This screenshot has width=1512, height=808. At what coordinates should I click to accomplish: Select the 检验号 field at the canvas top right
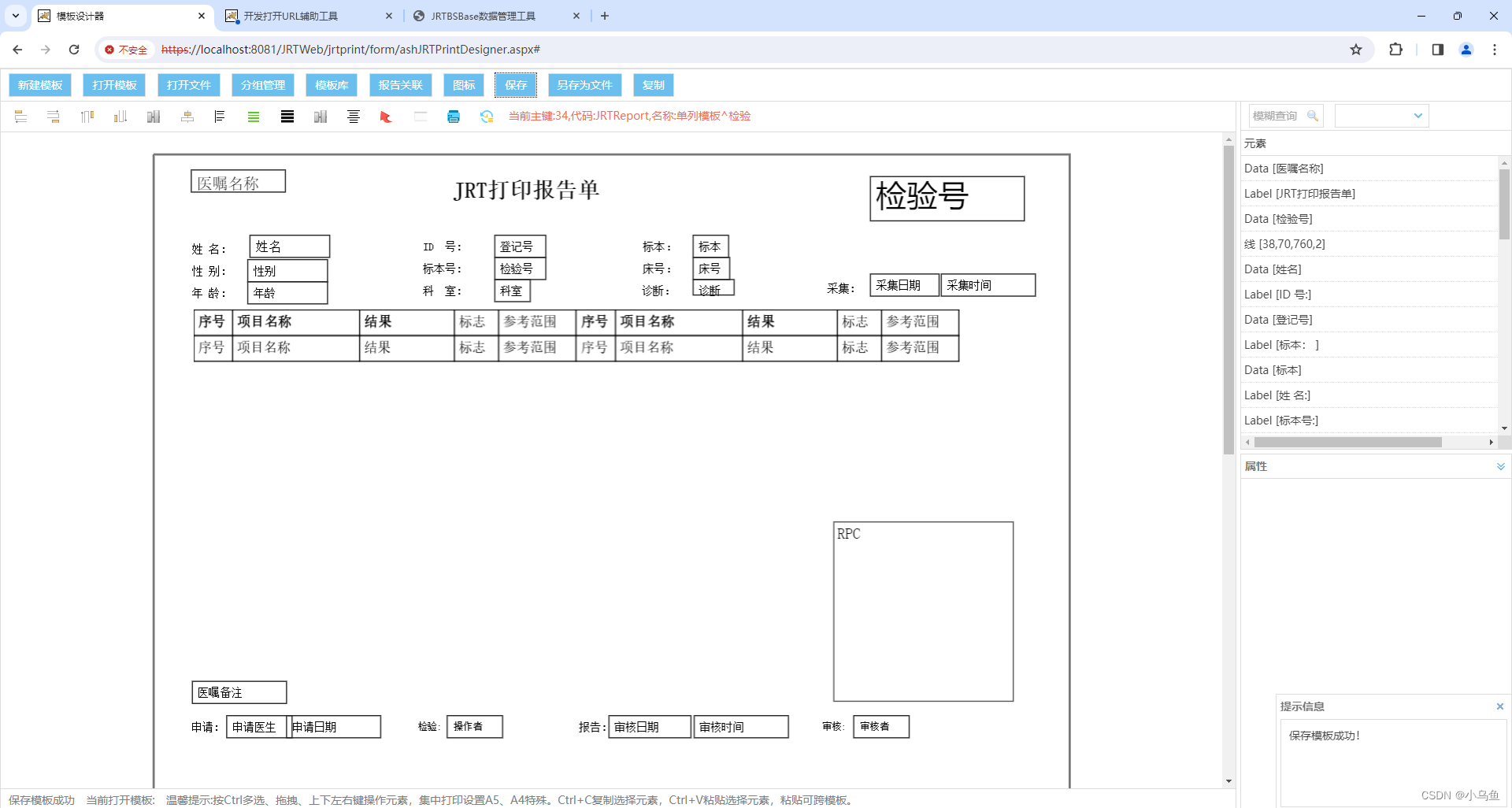[x=947, y=198]
